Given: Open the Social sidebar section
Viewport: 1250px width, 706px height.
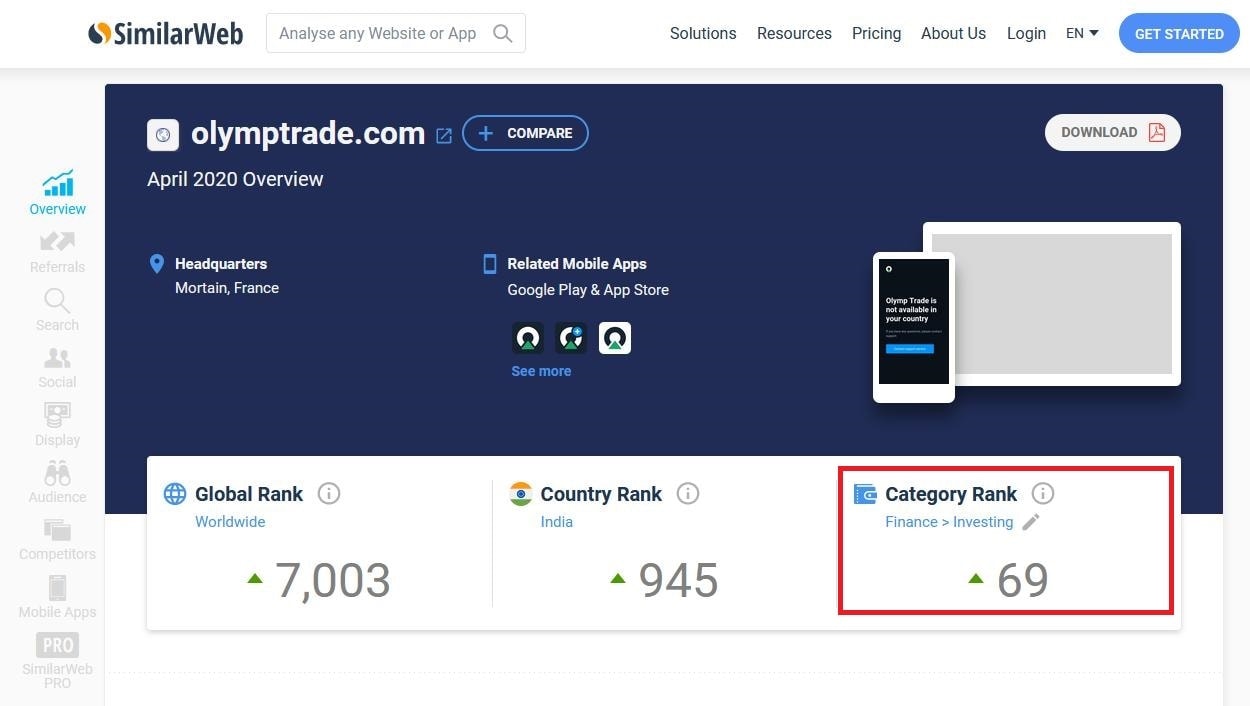Looking at the screenshot, I should pyautogui.click(x=57, y=367).
